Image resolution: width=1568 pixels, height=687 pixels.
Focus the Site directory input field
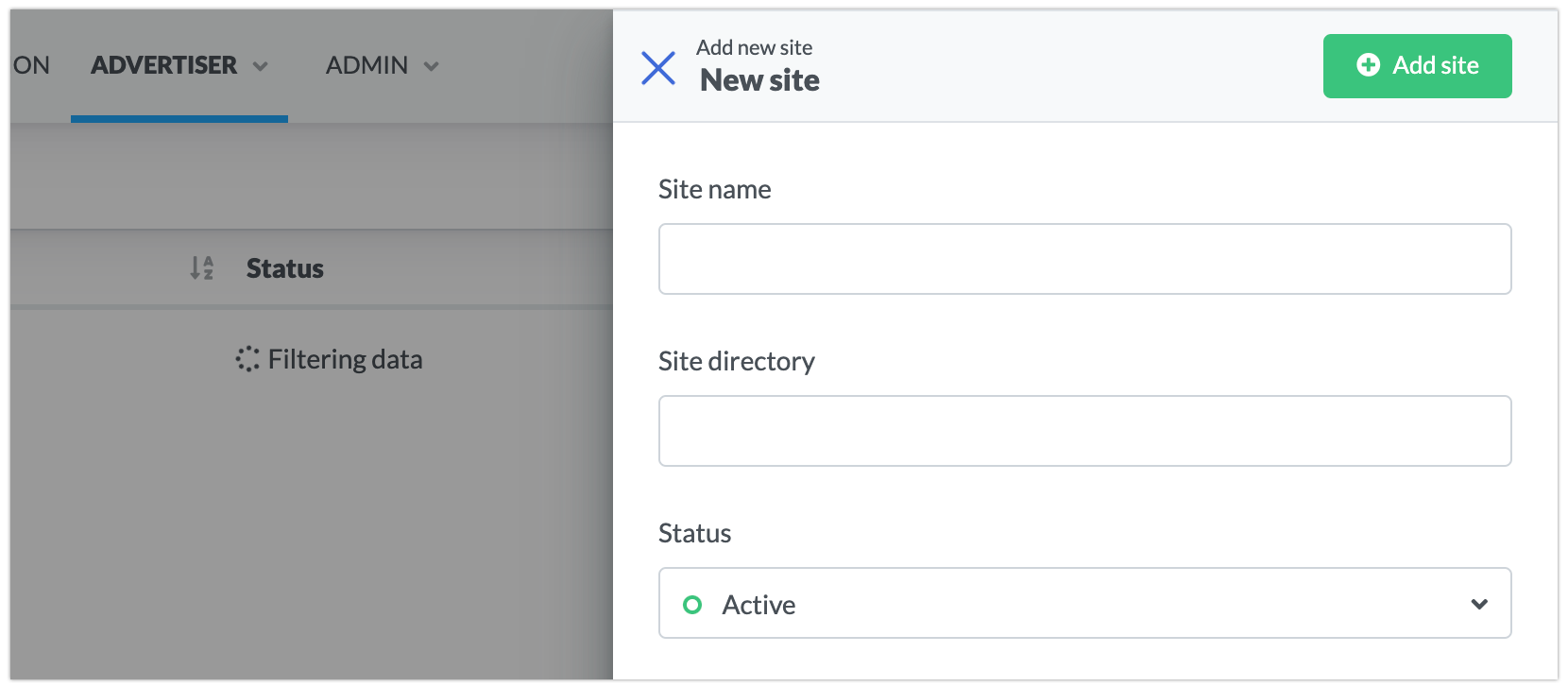click(1084, 431)
